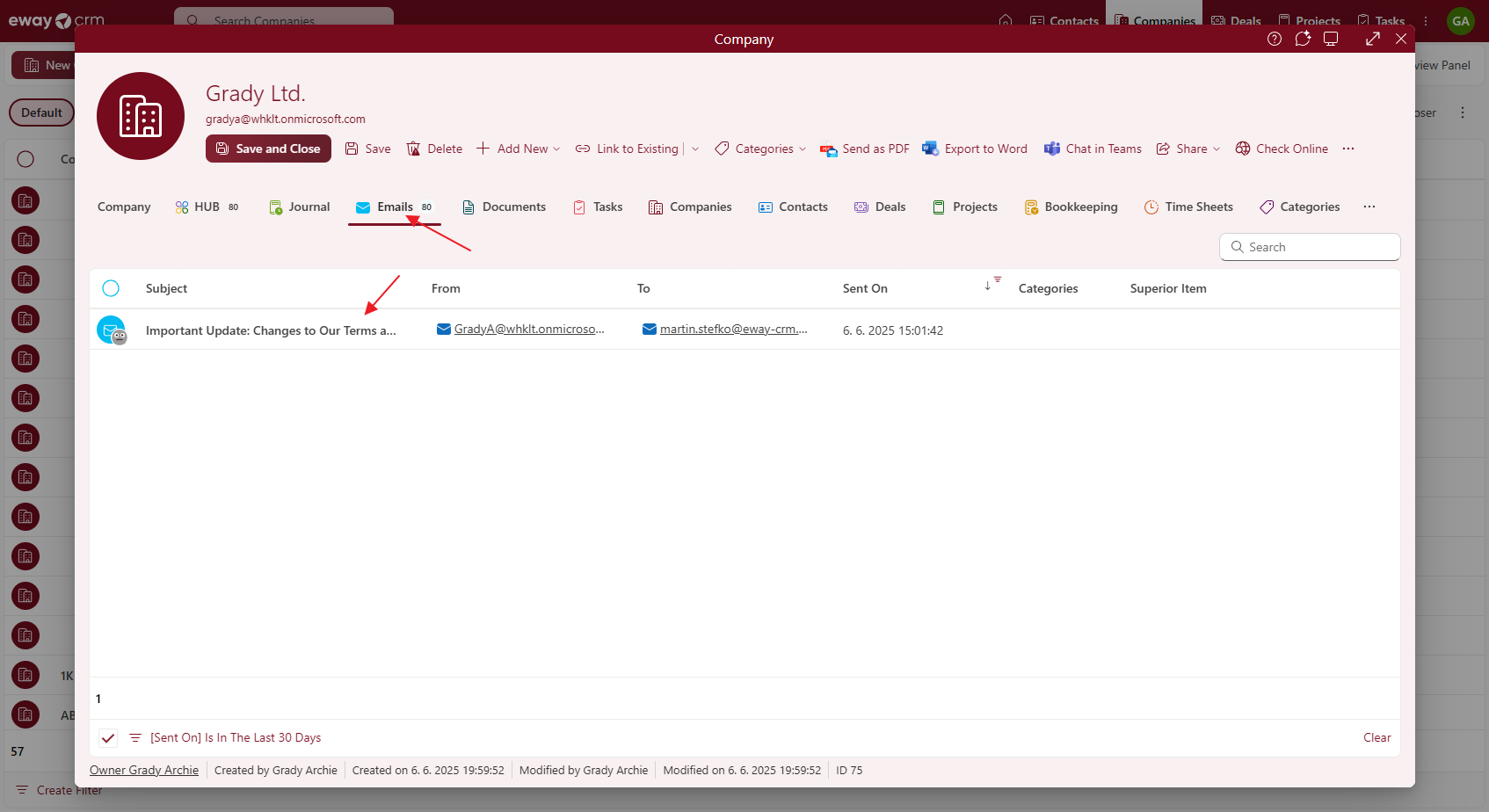Click the Company window help icon

point(1275,39)
